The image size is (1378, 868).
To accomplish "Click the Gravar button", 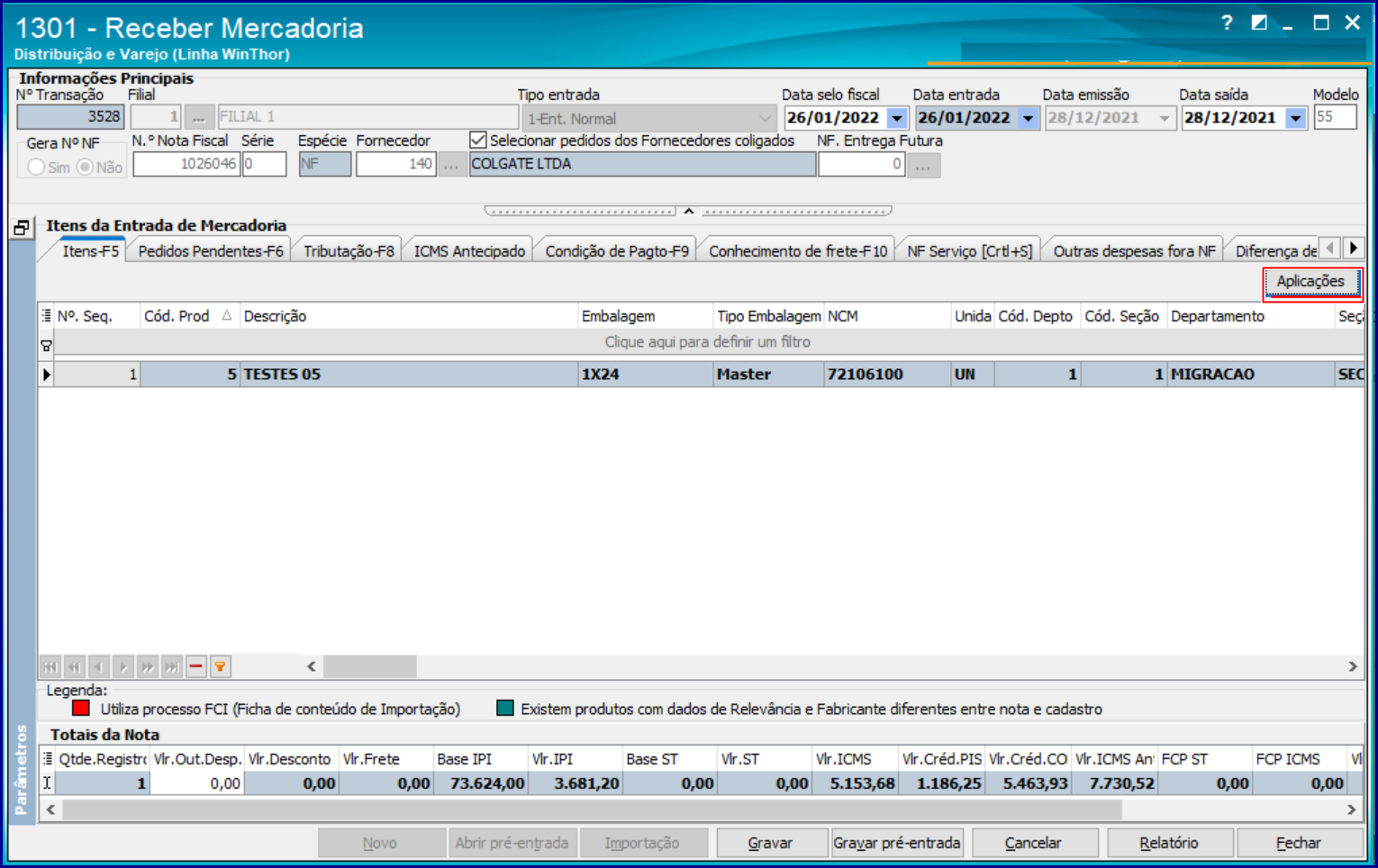I will (x=771, y=843).
